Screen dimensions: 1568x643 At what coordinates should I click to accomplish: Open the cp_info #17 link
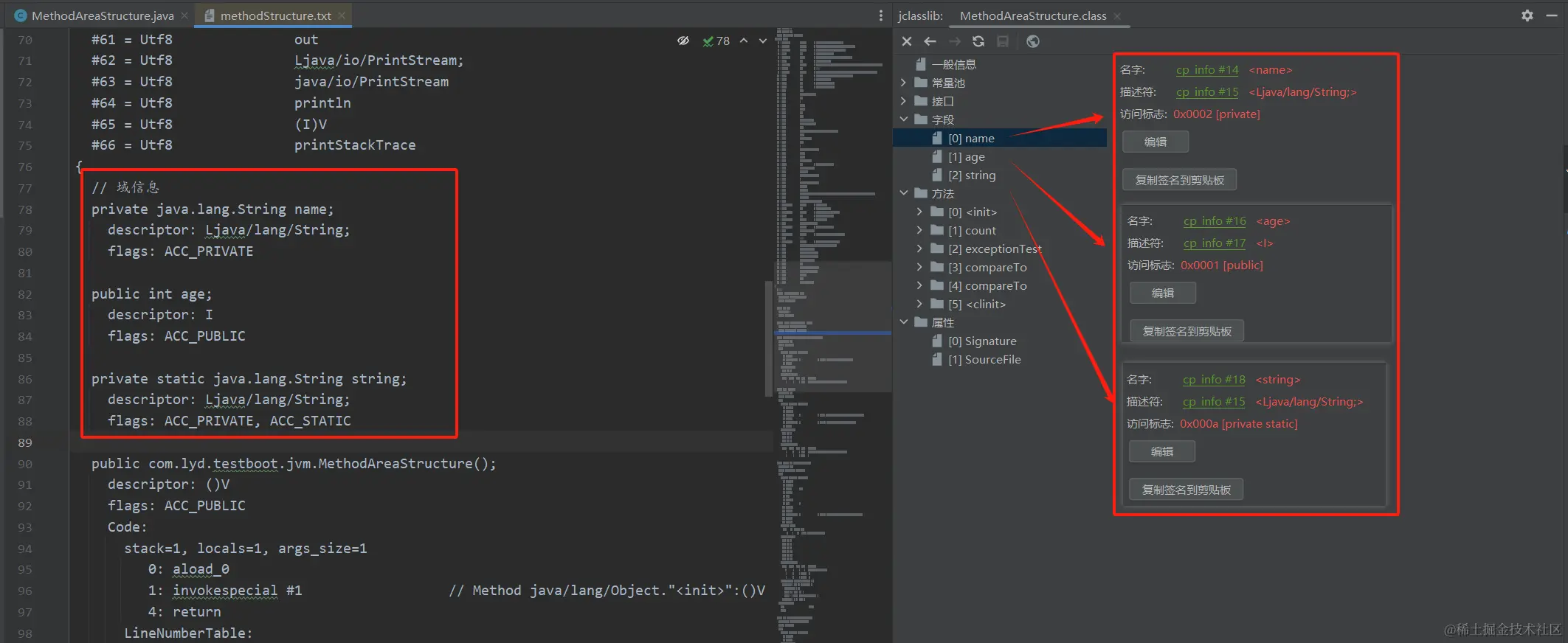(1215, 243)
